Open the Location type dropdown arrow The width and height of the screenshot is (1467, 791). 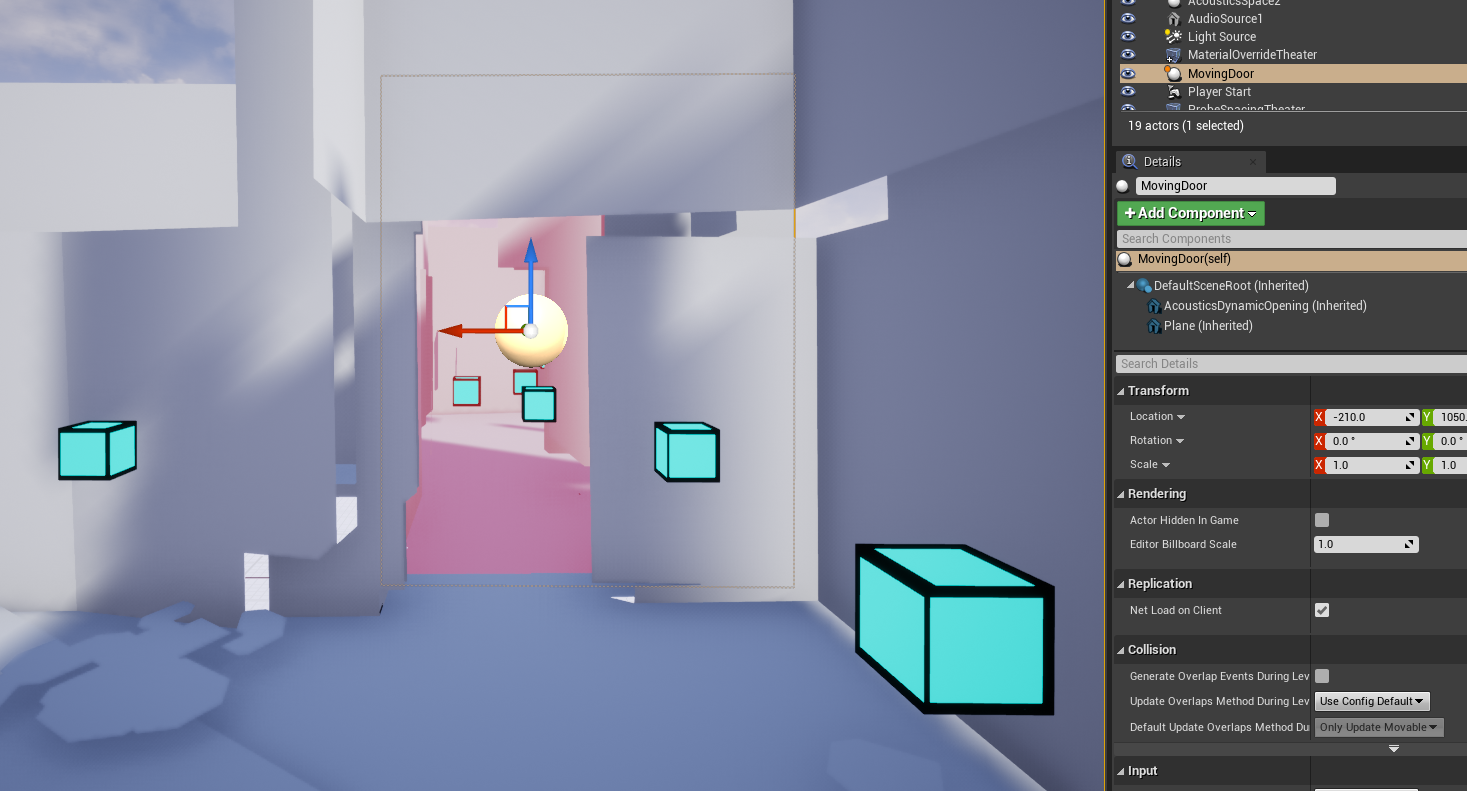pos(1181,417)
